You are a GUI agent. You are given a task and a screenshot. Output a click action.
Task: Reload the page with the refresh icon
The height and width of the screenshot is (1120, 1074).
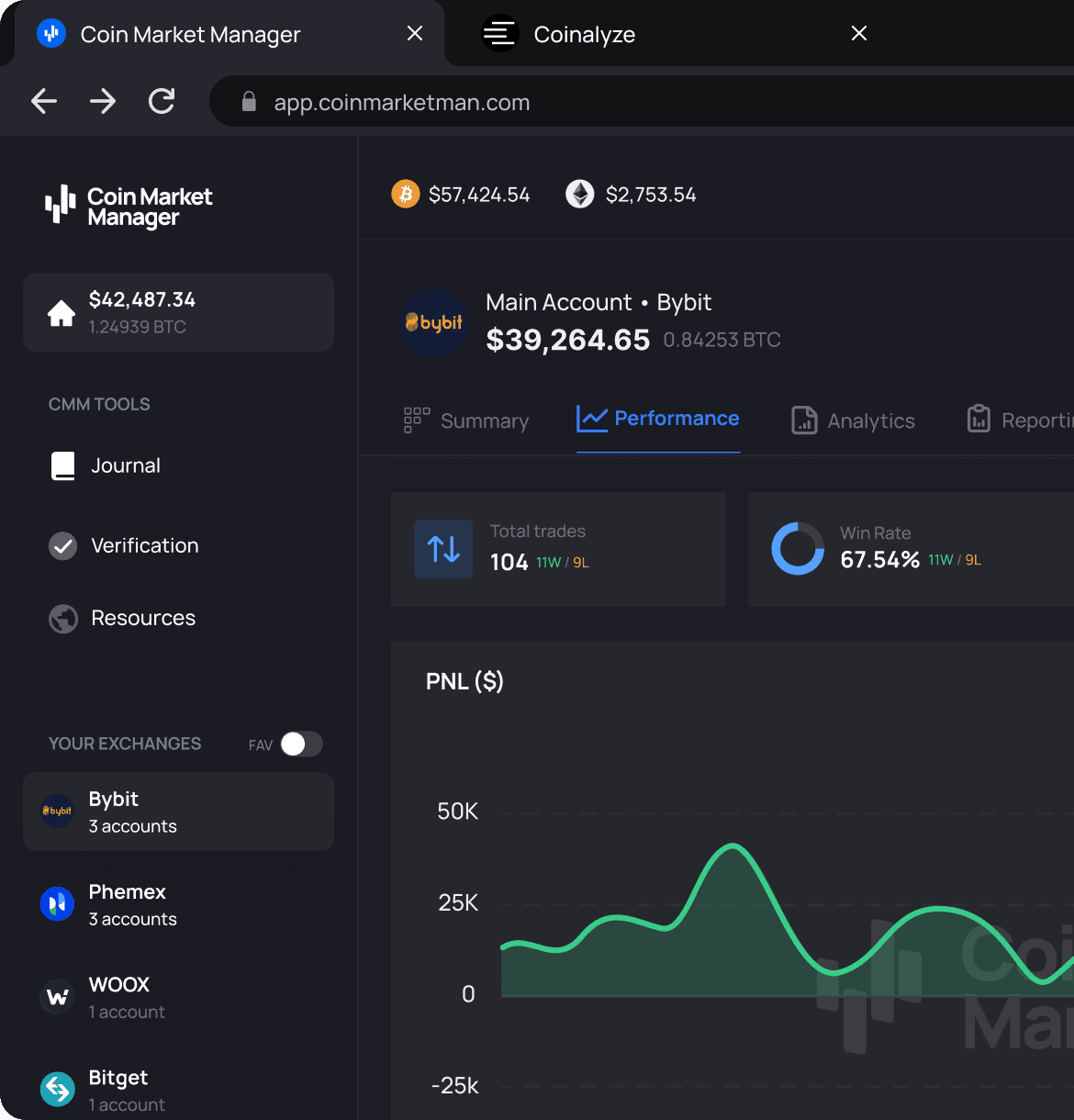coord(162,101)
